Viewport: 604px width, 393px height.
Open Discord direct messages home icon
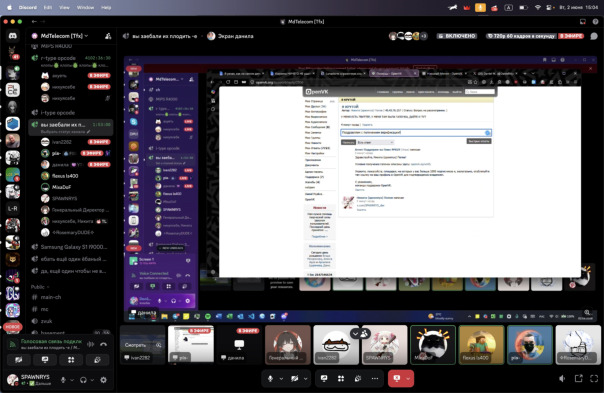[x=13, y=36]
